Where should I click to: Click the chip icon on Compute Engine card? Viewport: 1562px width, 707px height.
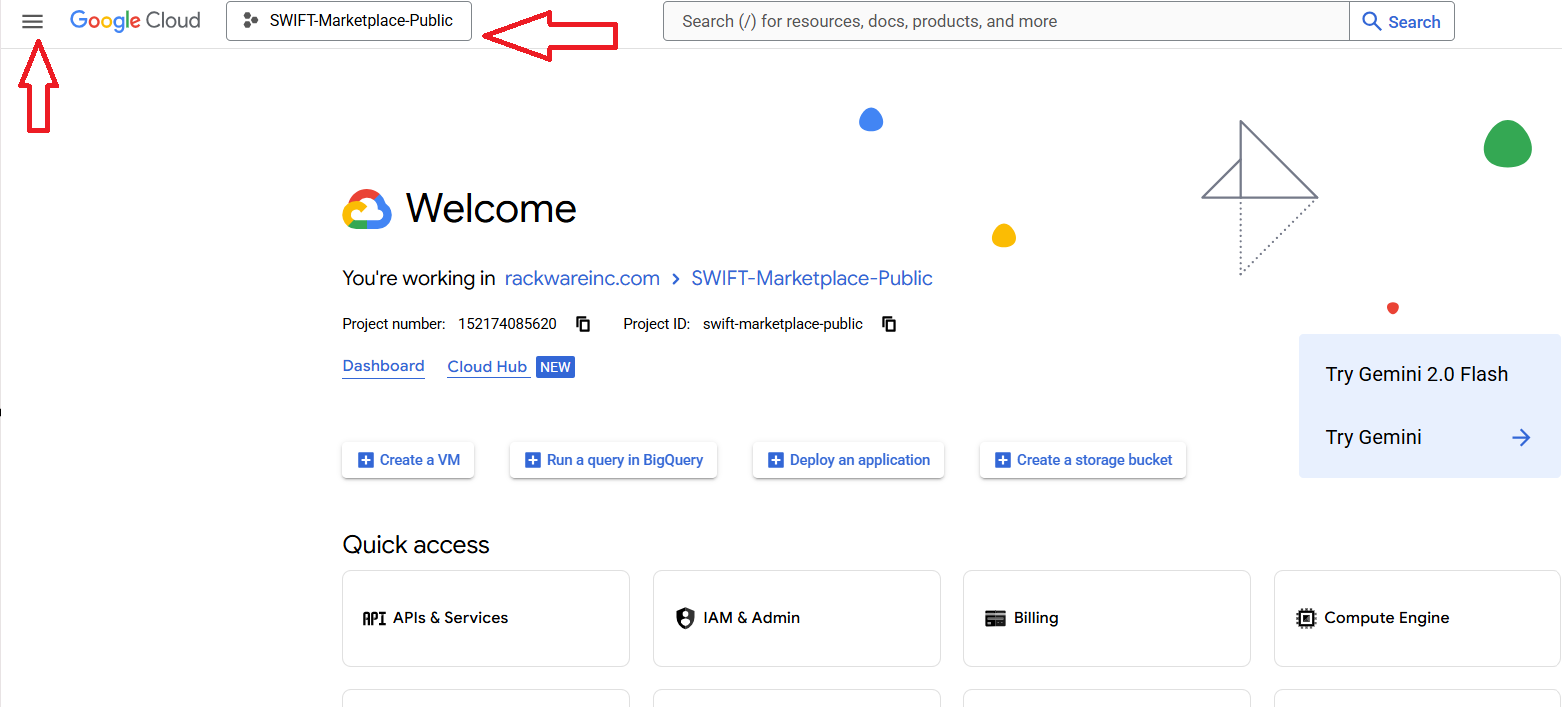(x=1306, y=618)
